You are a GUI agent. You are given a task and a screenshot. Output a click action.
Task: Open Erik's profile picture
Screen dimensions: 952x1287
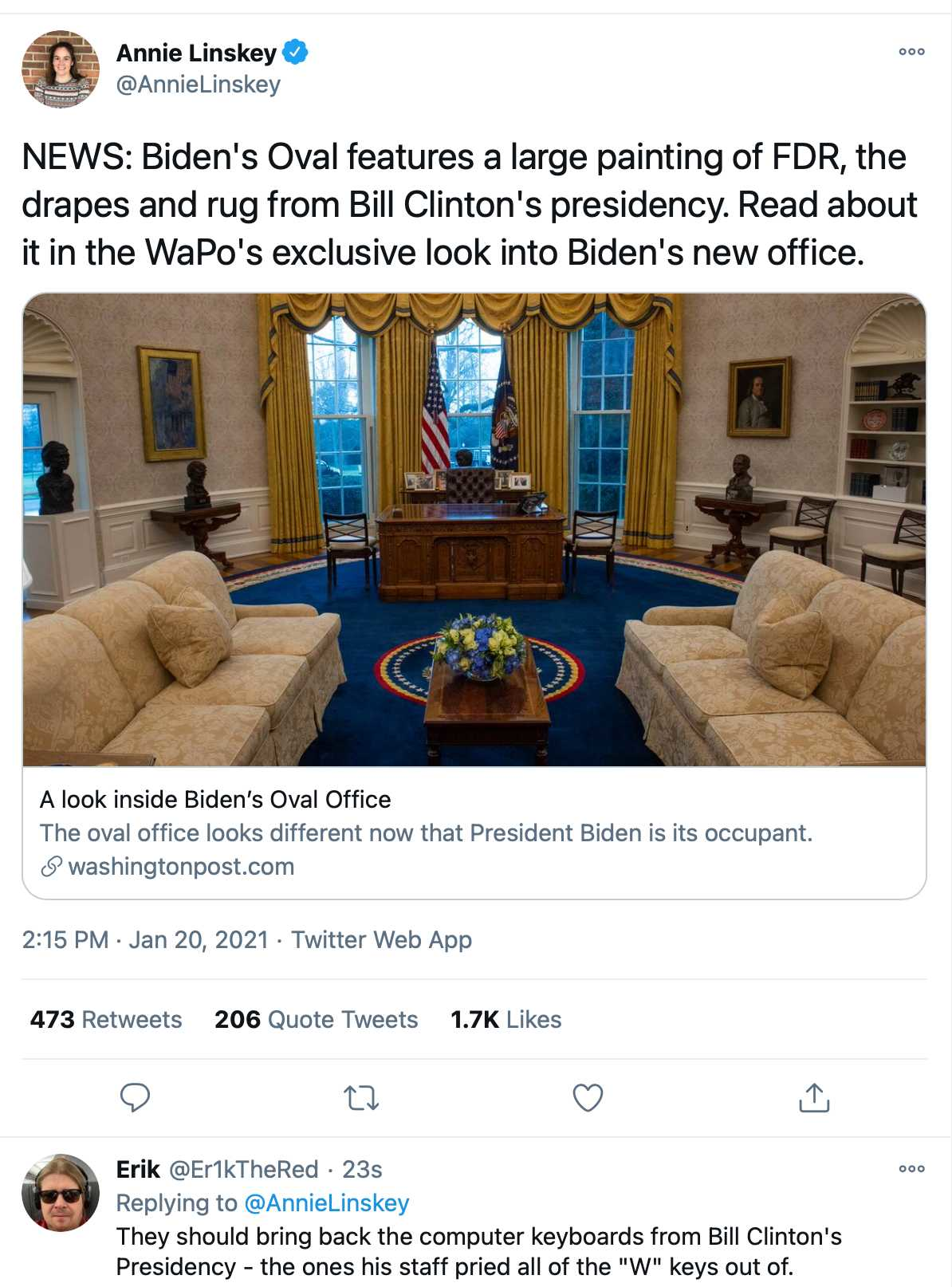[x=61, y=1193]
